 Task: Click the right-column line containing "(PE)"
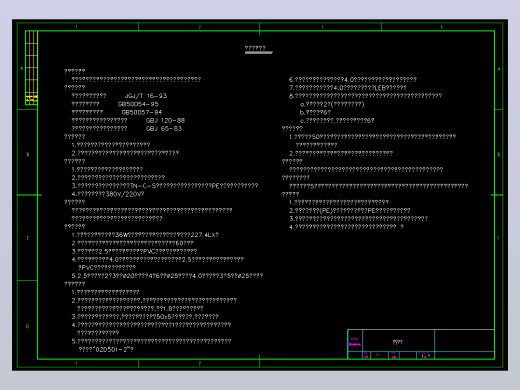[349, 210]
